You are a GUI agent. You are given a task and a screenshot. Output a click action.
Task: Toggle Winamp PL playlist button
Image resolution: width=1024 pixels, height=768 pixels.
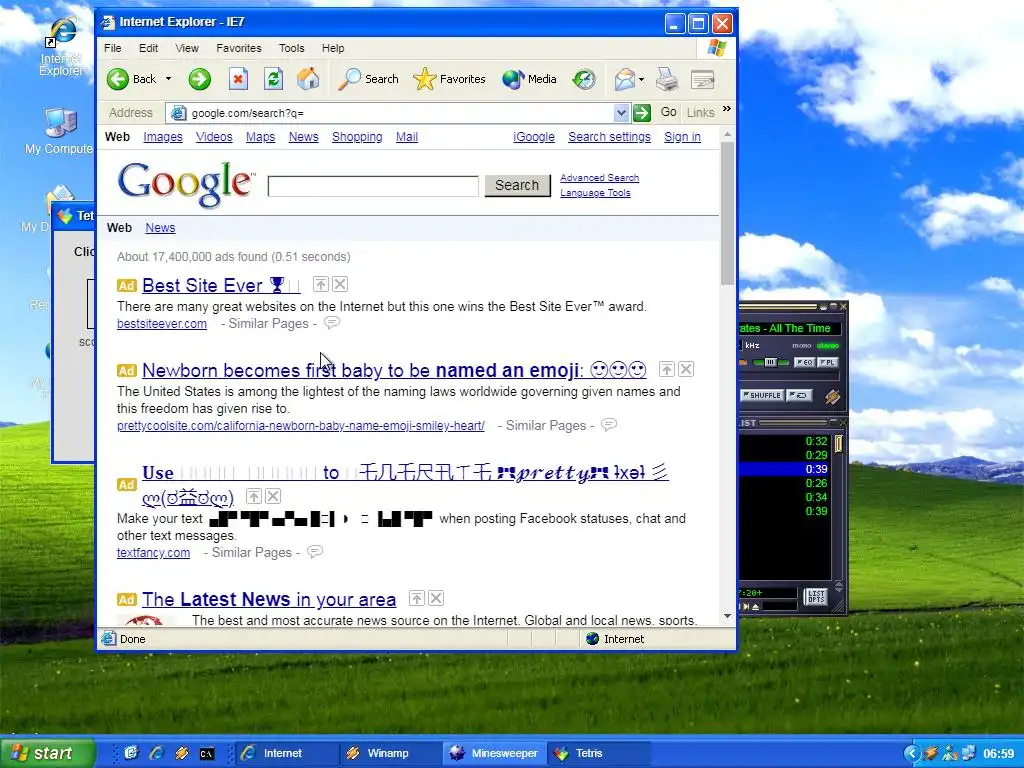[828, 362]
